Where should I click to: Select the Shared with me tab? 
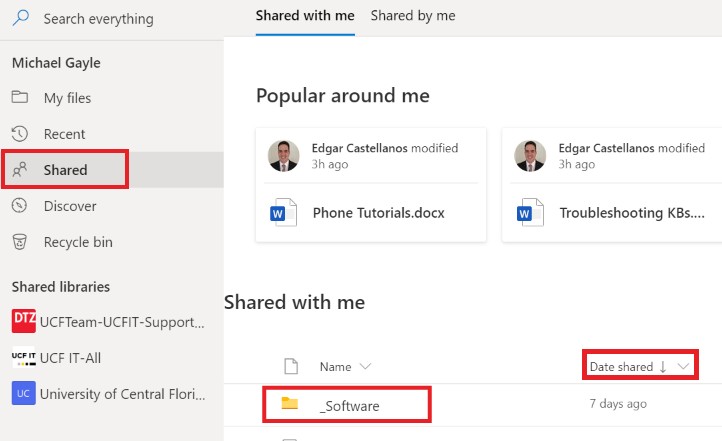coord(305,16)
